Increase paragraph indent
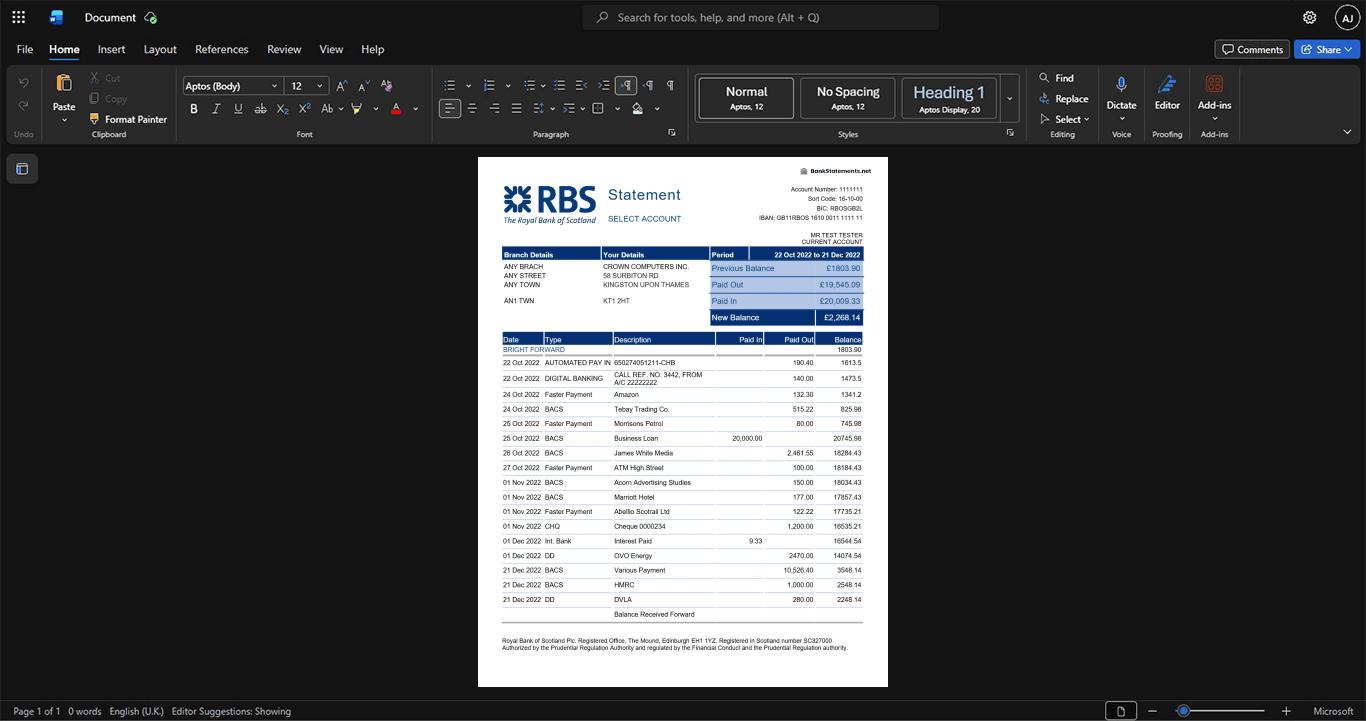Screen dimensions: 1366x721 tap(604, 86)
